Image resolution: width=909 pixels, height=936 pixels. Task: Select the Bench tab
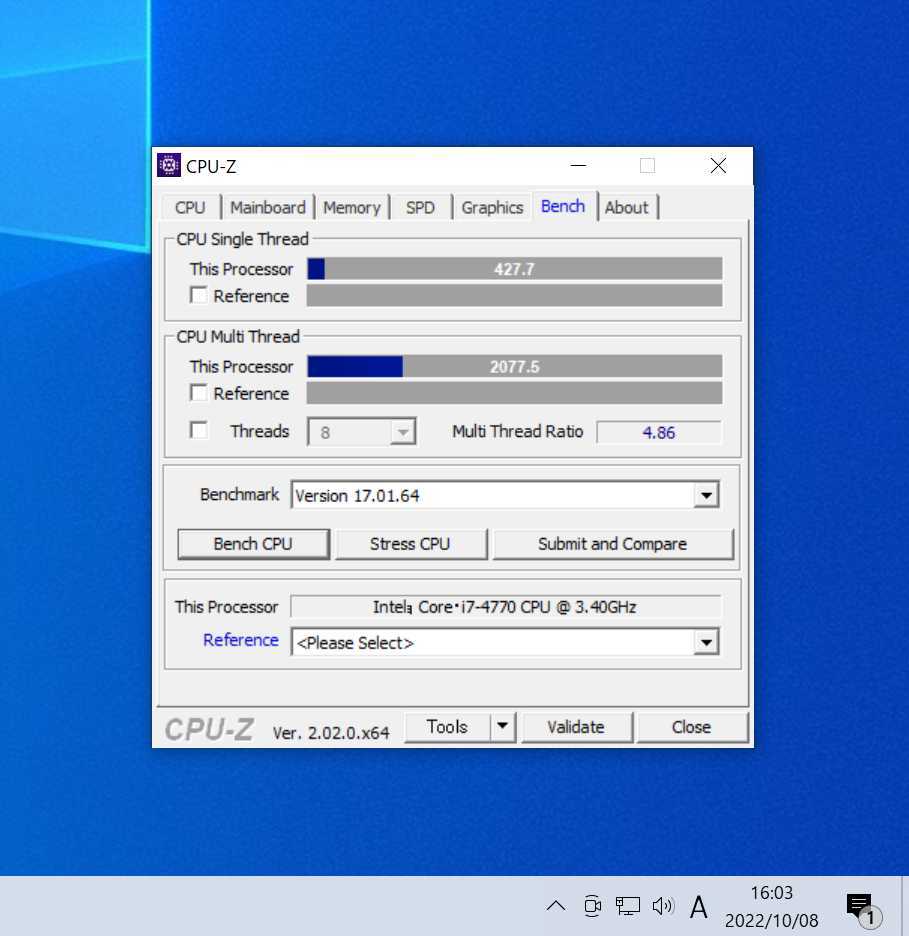coord(563,206)
